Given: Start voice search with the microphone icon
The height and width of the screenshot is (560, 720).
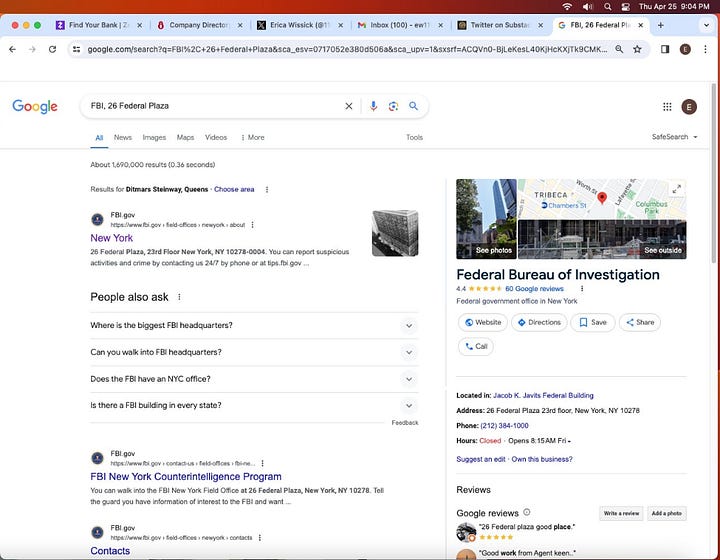Looking at the screenshot, I should pos(373,106).
